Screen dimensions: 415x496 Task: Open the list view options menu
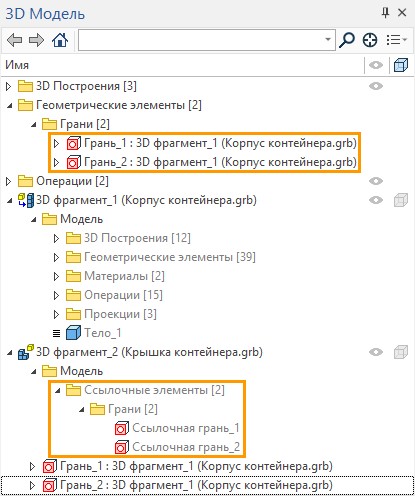coord(397,40)
